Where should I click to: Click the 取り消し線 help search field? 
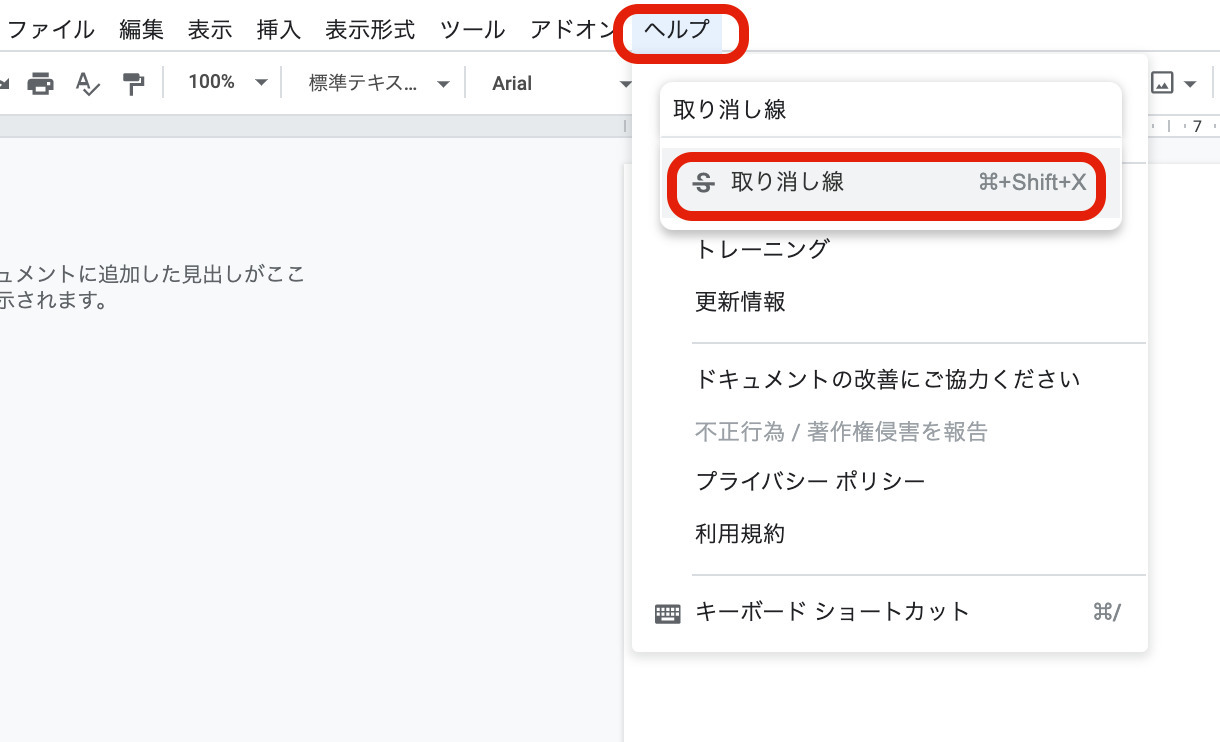[x=890, y=110]
